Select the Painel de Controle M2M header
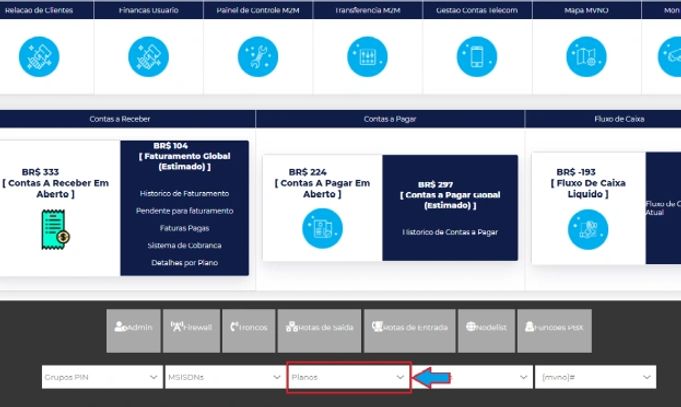The width and height of the screenshot is (681, 407). point(258,10)
